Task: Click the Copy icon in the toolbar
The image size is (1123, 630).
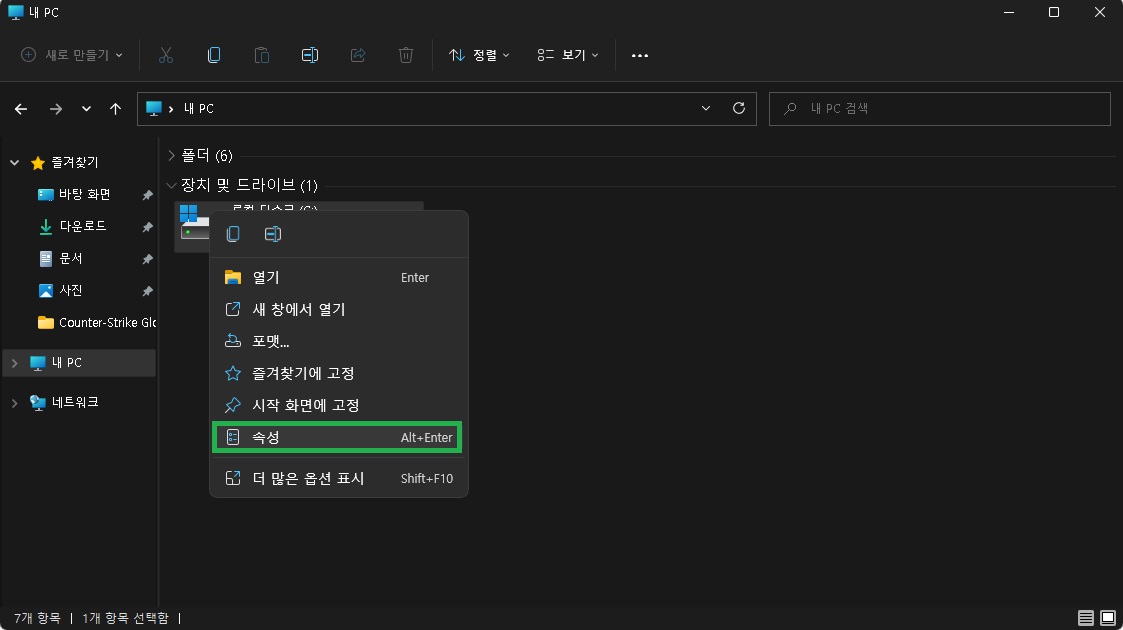Action: click(213, 55)
